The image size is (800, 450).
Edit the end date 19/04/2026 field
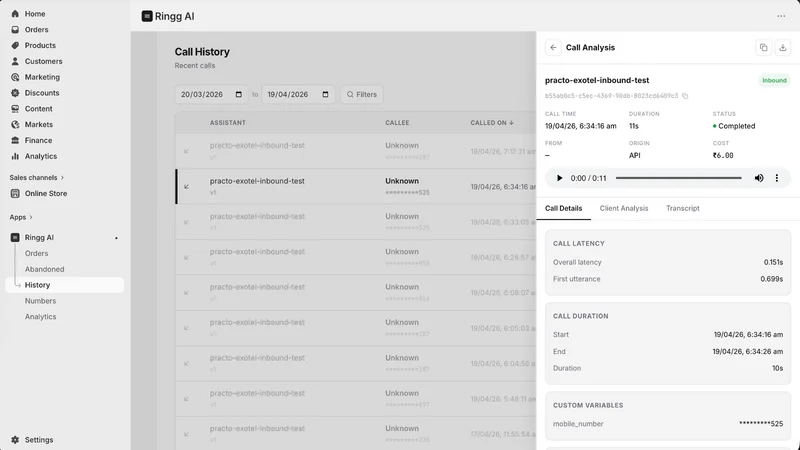(298, 94)
